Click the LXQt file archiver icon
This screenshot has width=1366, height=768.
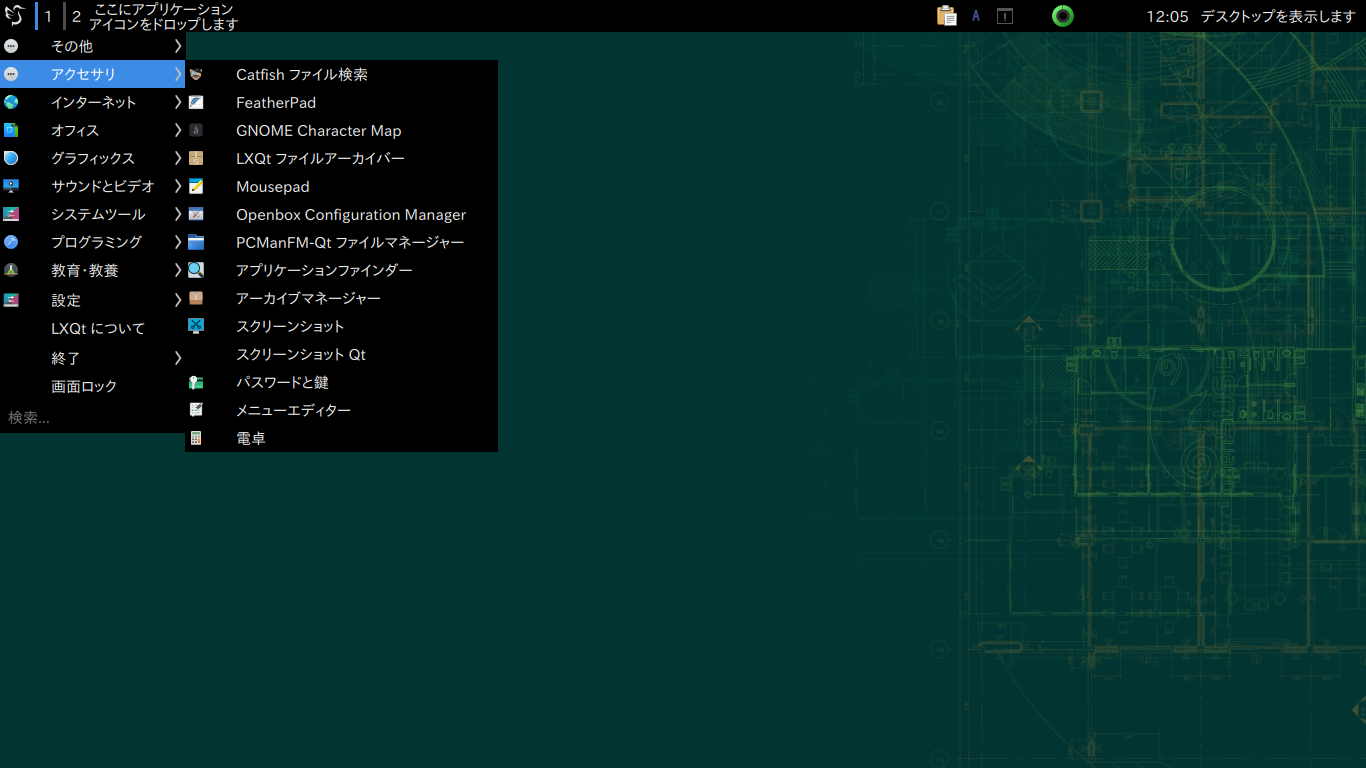[x=196, y=158]
